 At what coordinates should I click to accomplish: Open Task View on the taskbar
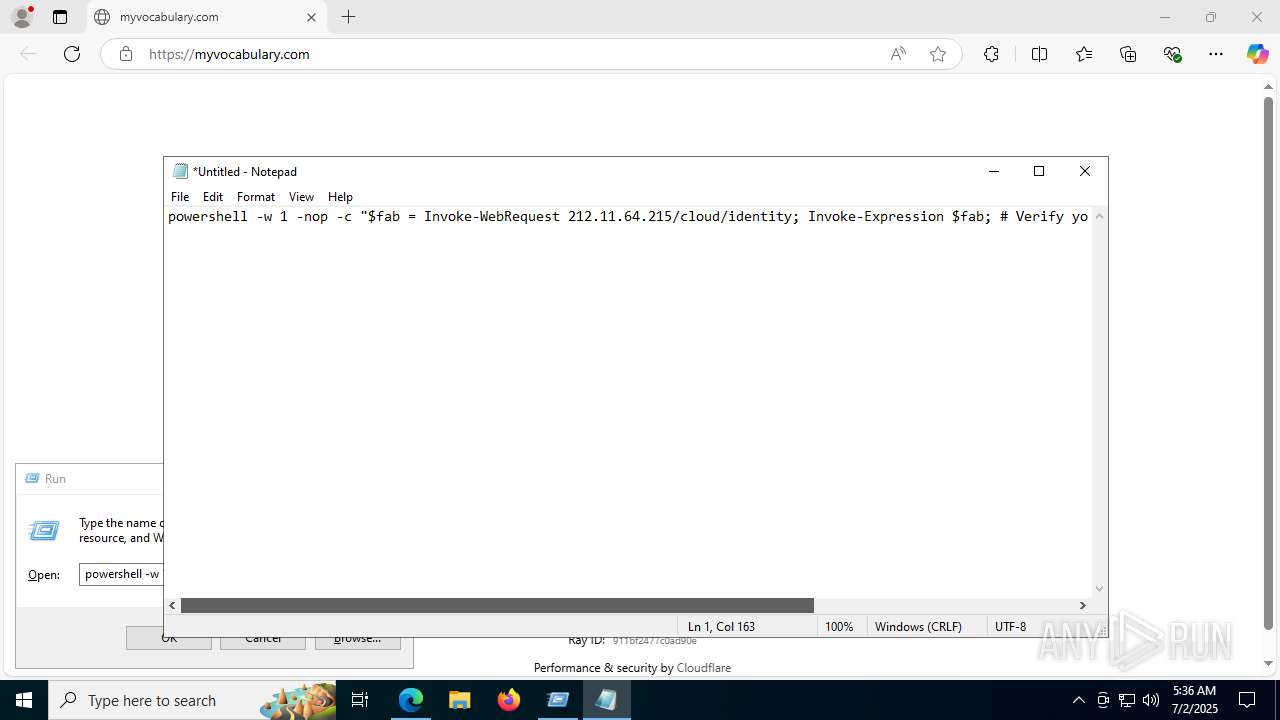coord(361,700)
